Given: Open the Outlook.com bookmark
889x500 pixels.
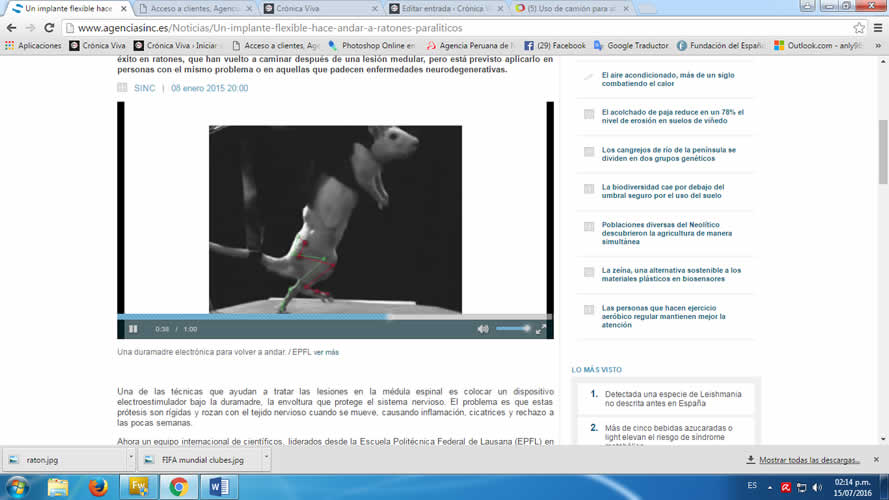Looking at the screenshot, I should (818, 45).
